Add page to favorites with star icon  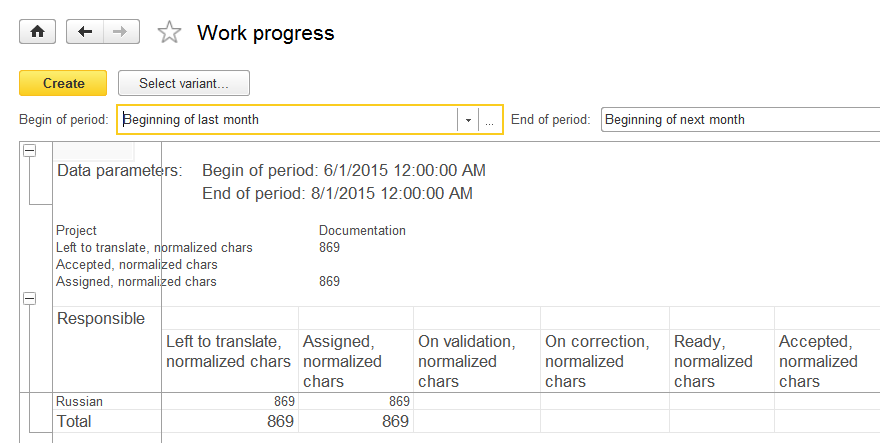(169, 32)
